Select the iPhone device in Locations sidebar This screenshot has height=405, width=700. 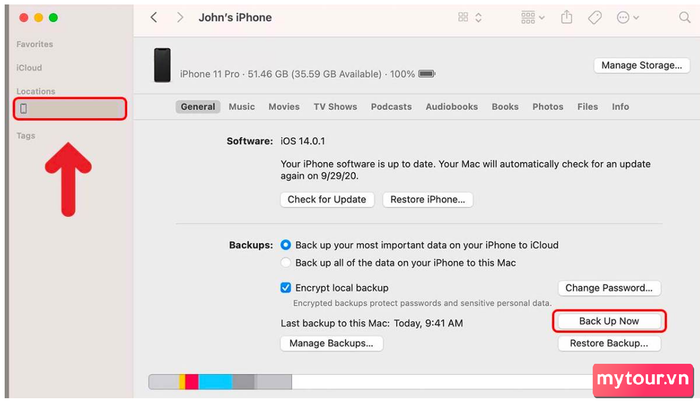pos(70,109)
